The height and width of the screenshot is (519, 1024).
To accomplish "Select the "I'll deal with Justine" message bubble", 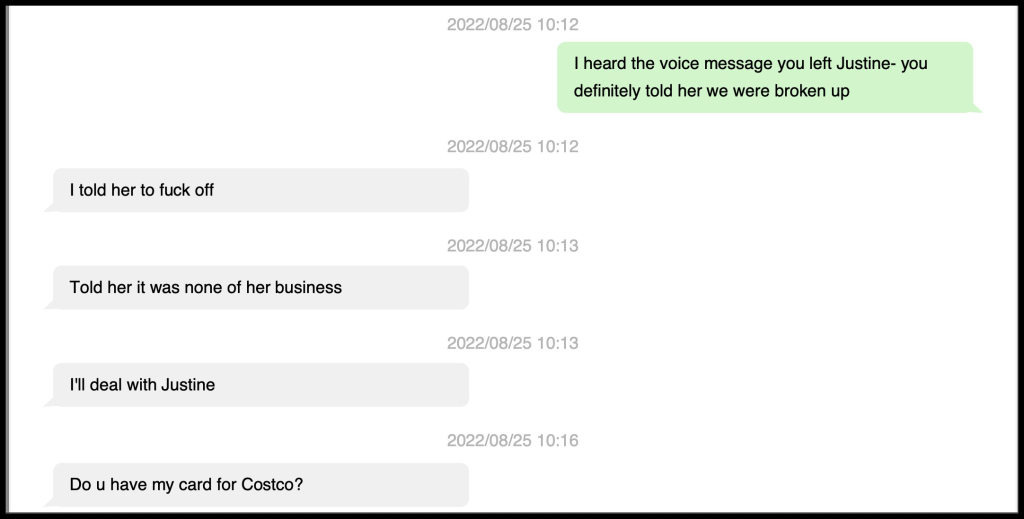I will coord(260,385).
